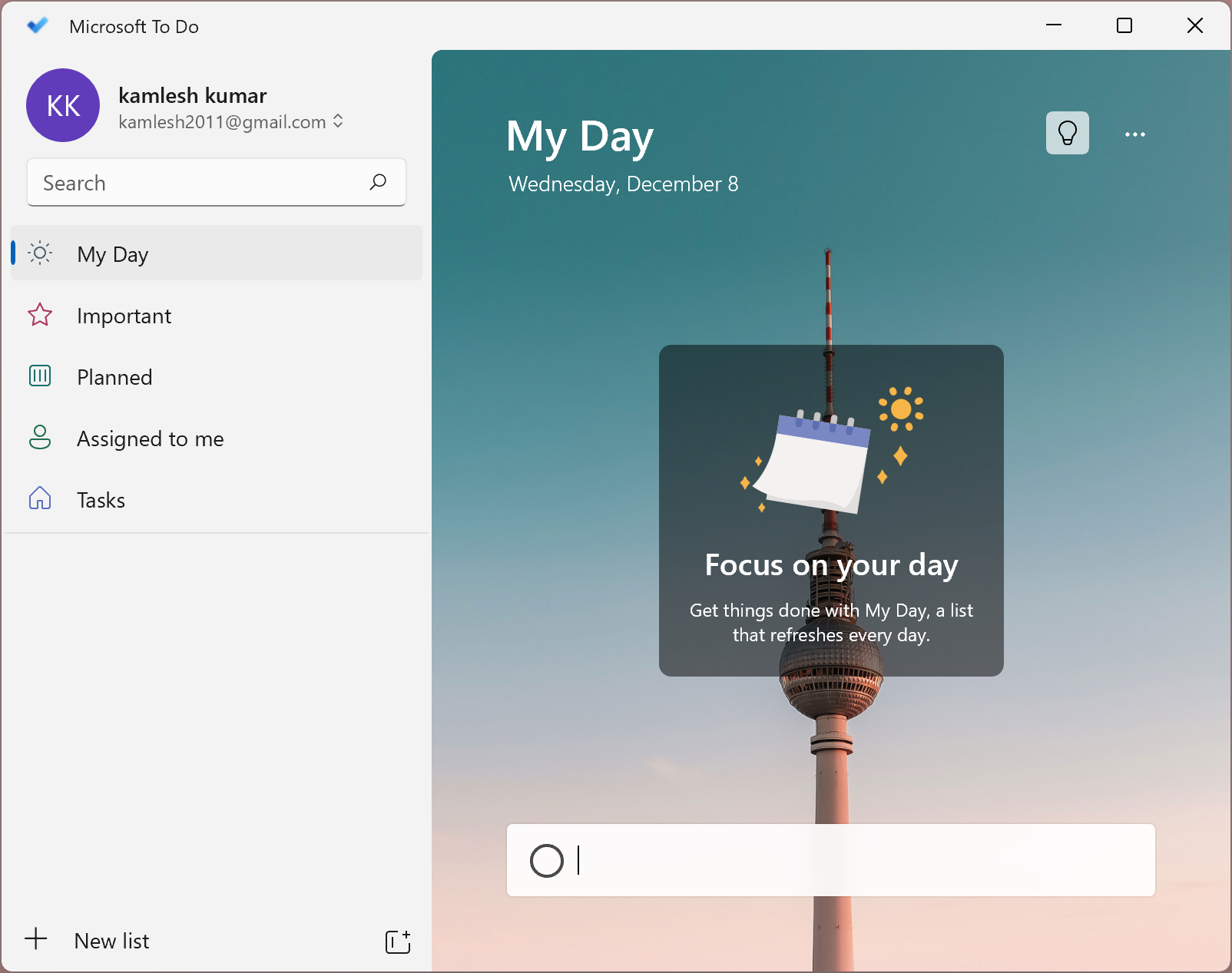Switch to the Tasks list
The width and height of the screenshot is (1232, 973).
217,499
